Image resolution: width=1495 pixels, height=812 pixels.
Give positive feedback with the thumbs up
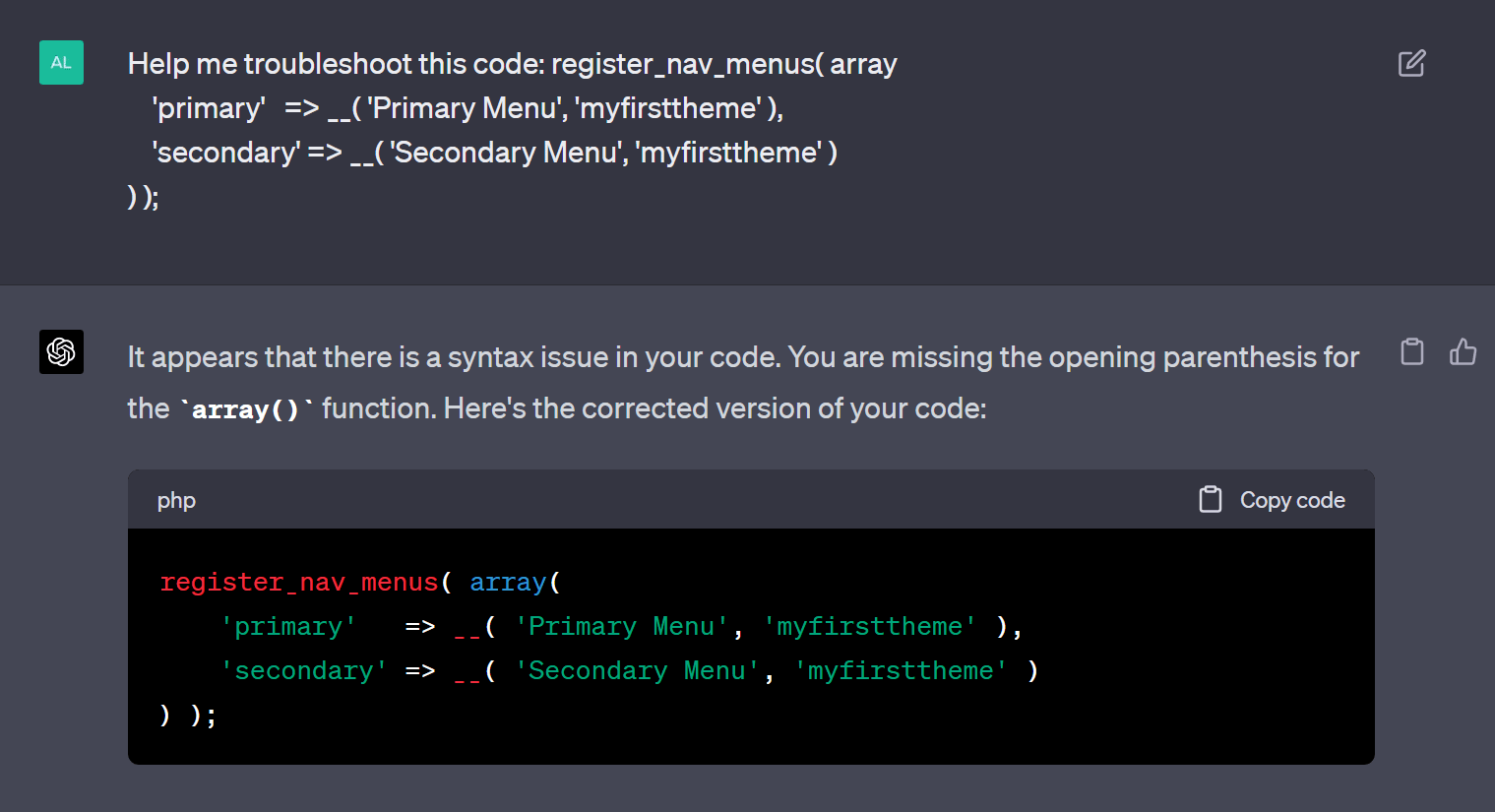(x=1464, y=351)
